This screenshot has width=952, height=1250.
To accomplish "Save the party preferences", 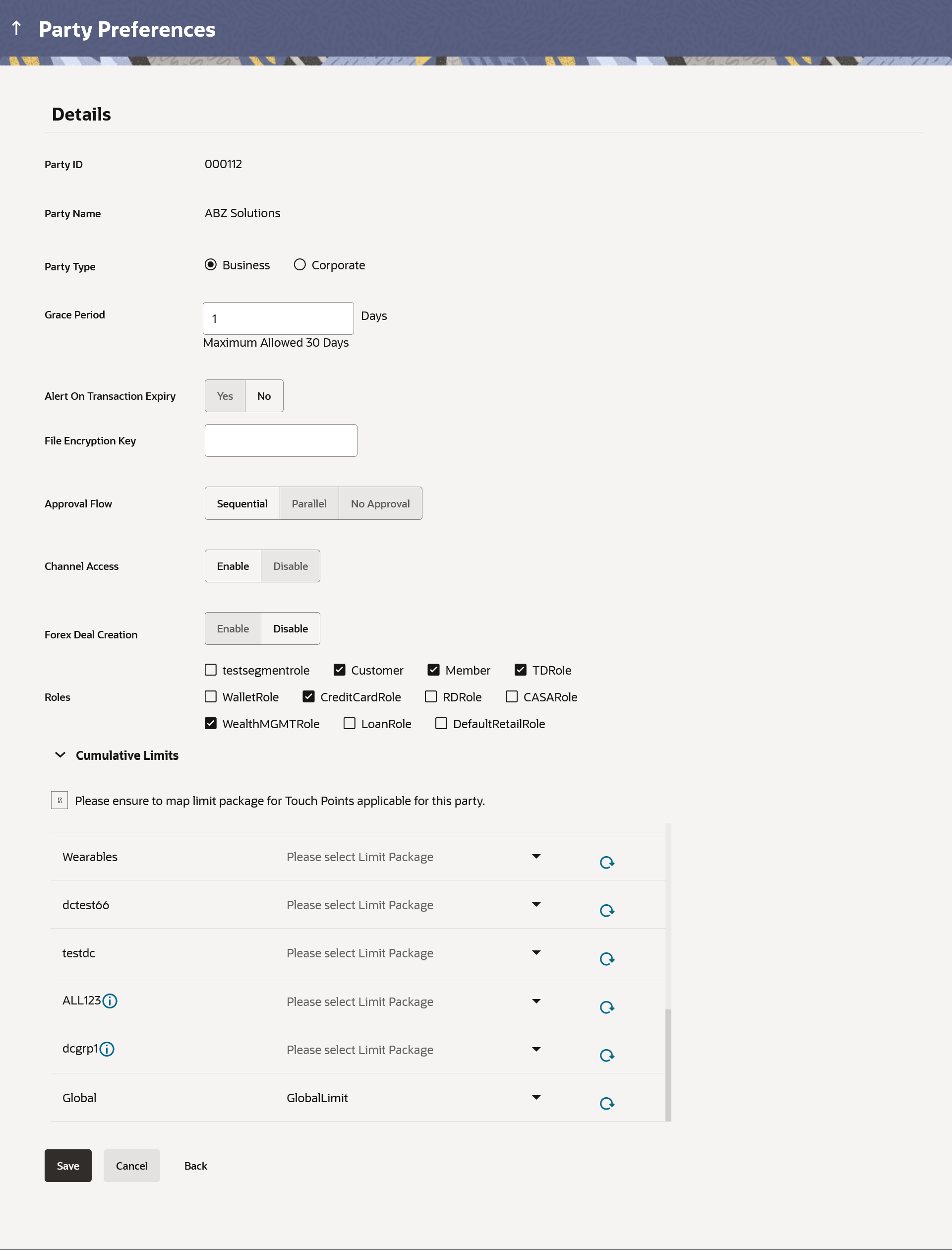I will (x=68, y=1166).
